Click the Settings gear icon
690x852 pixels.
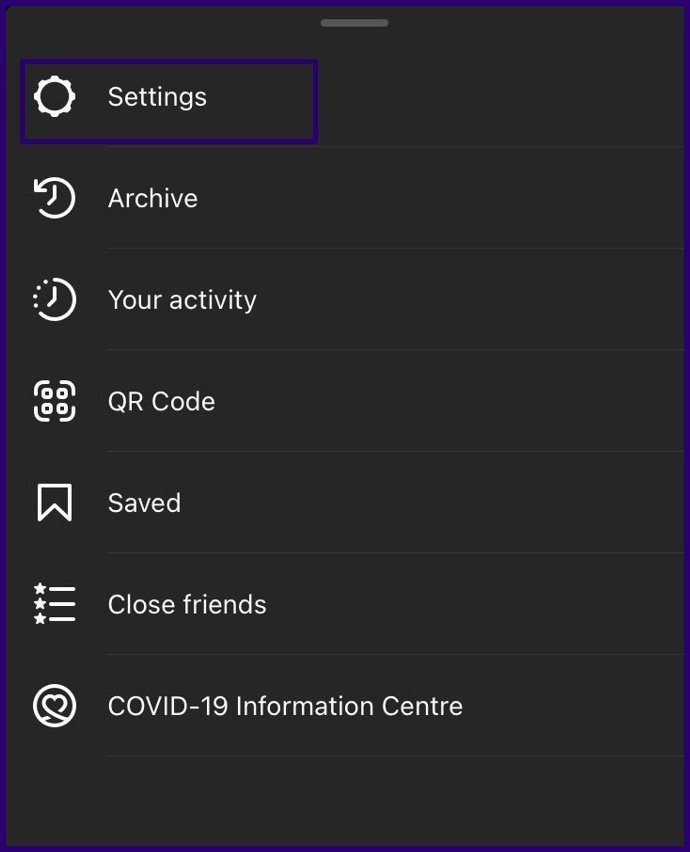tap(54, 97)
